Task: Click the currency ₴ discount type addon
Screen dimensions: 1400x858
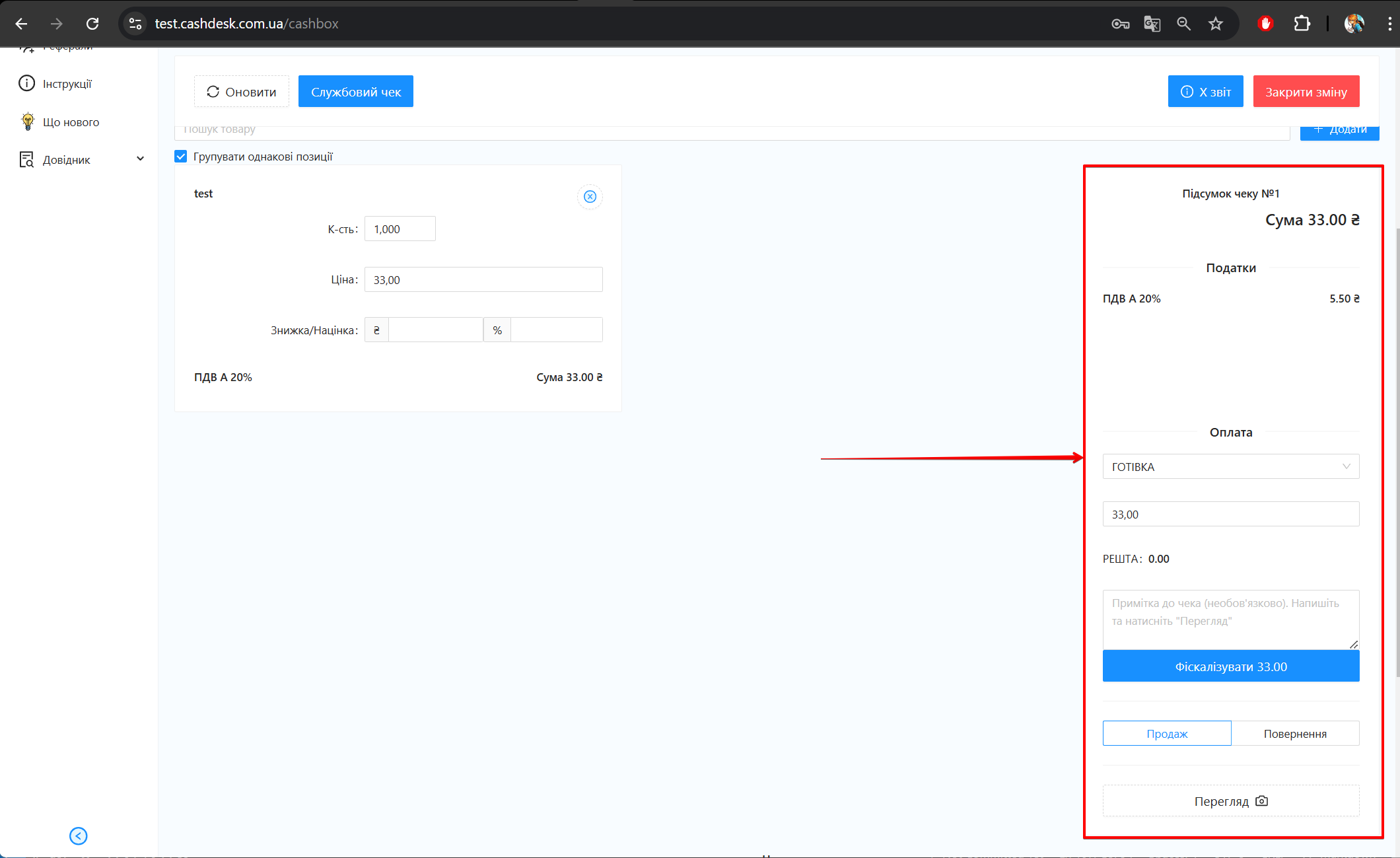Action: (x=376, y=330)
